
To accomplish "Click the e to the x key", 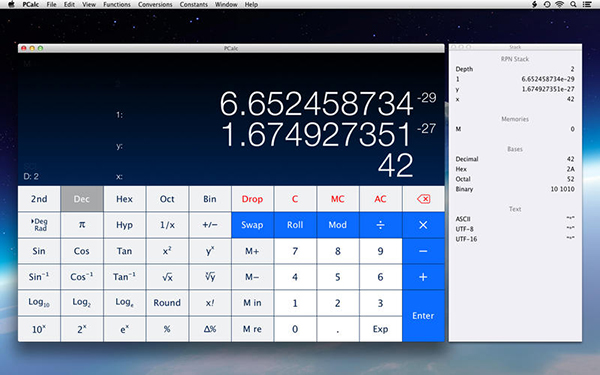I will coord(124,329).
